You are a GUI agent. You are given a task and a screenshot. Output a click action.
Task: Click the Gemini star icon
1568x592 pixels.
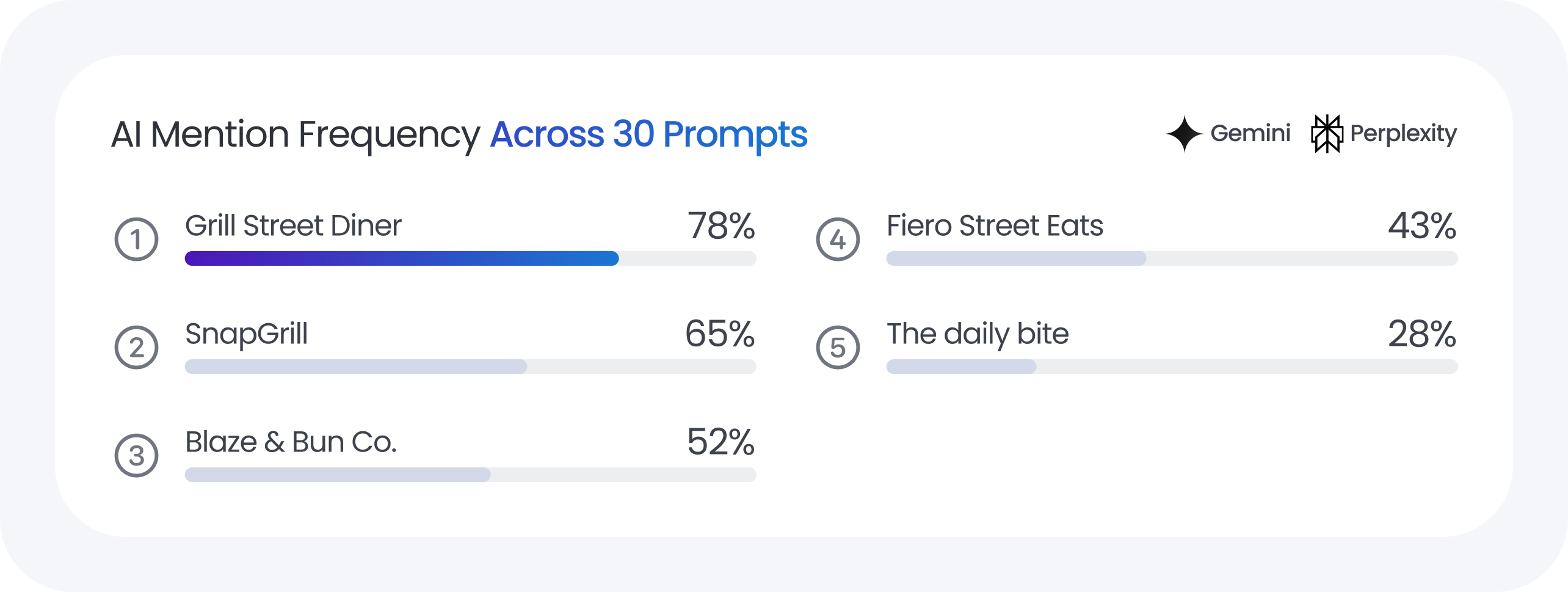click(1184, 134)
